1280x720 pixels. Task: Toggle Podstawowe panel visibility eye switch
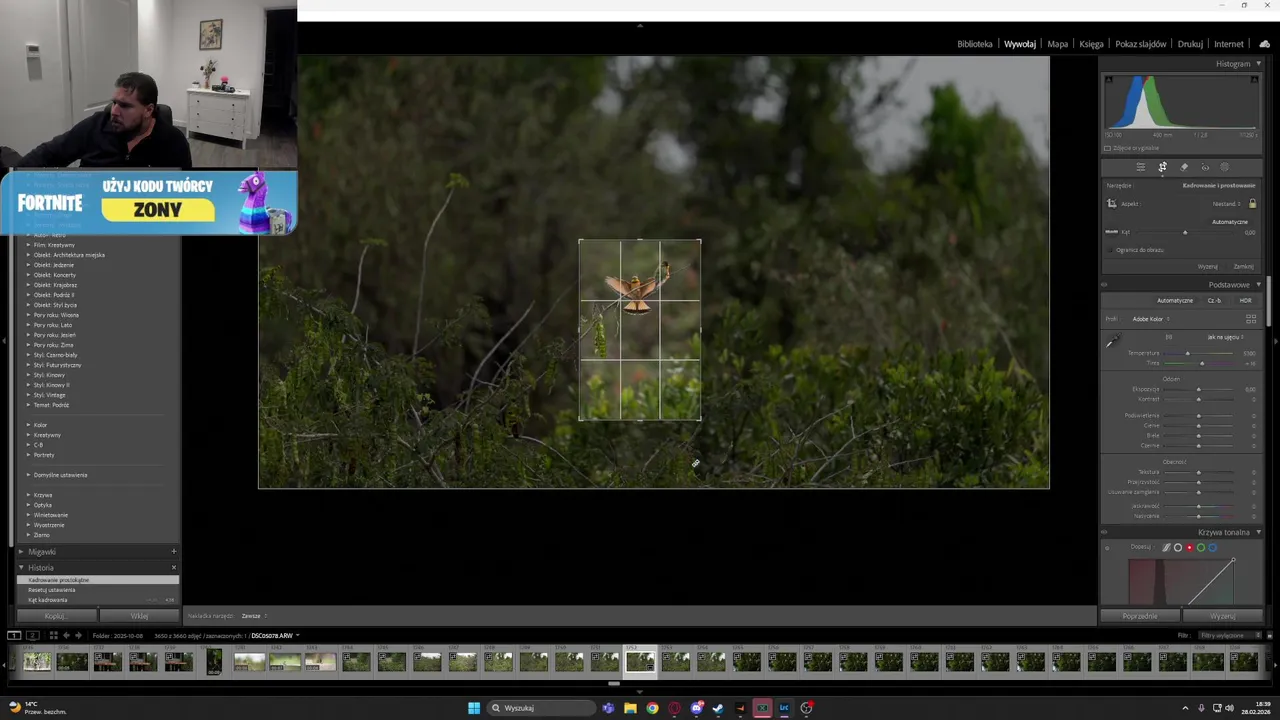point(1105,285)
